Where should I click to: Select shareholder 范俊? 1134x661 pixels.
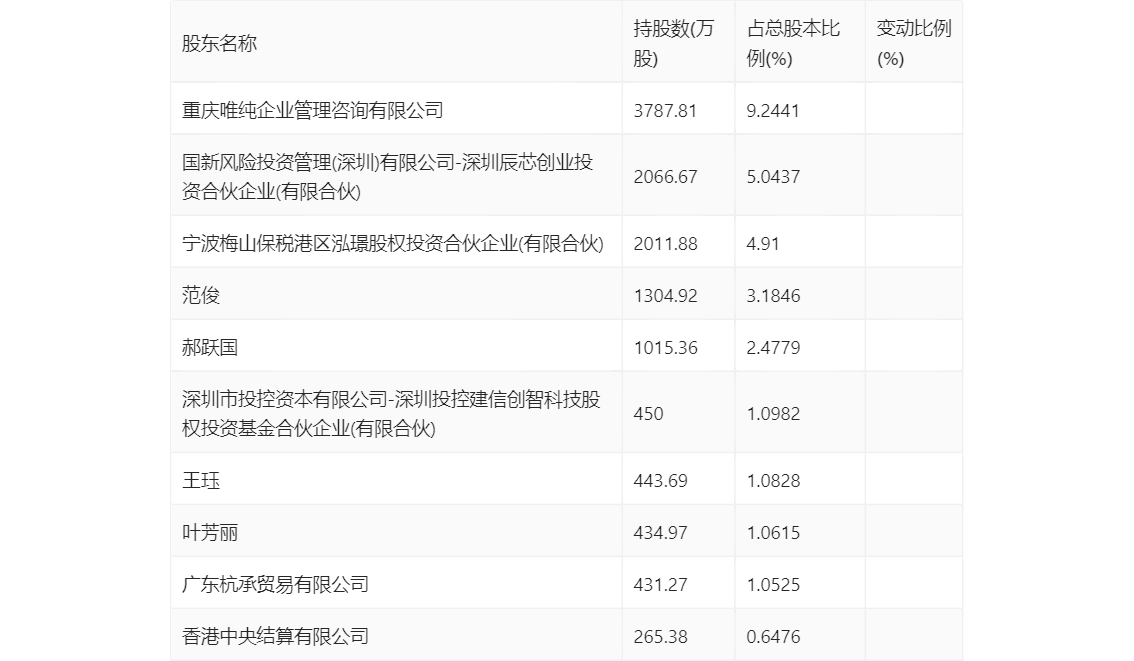click(200, 295)
